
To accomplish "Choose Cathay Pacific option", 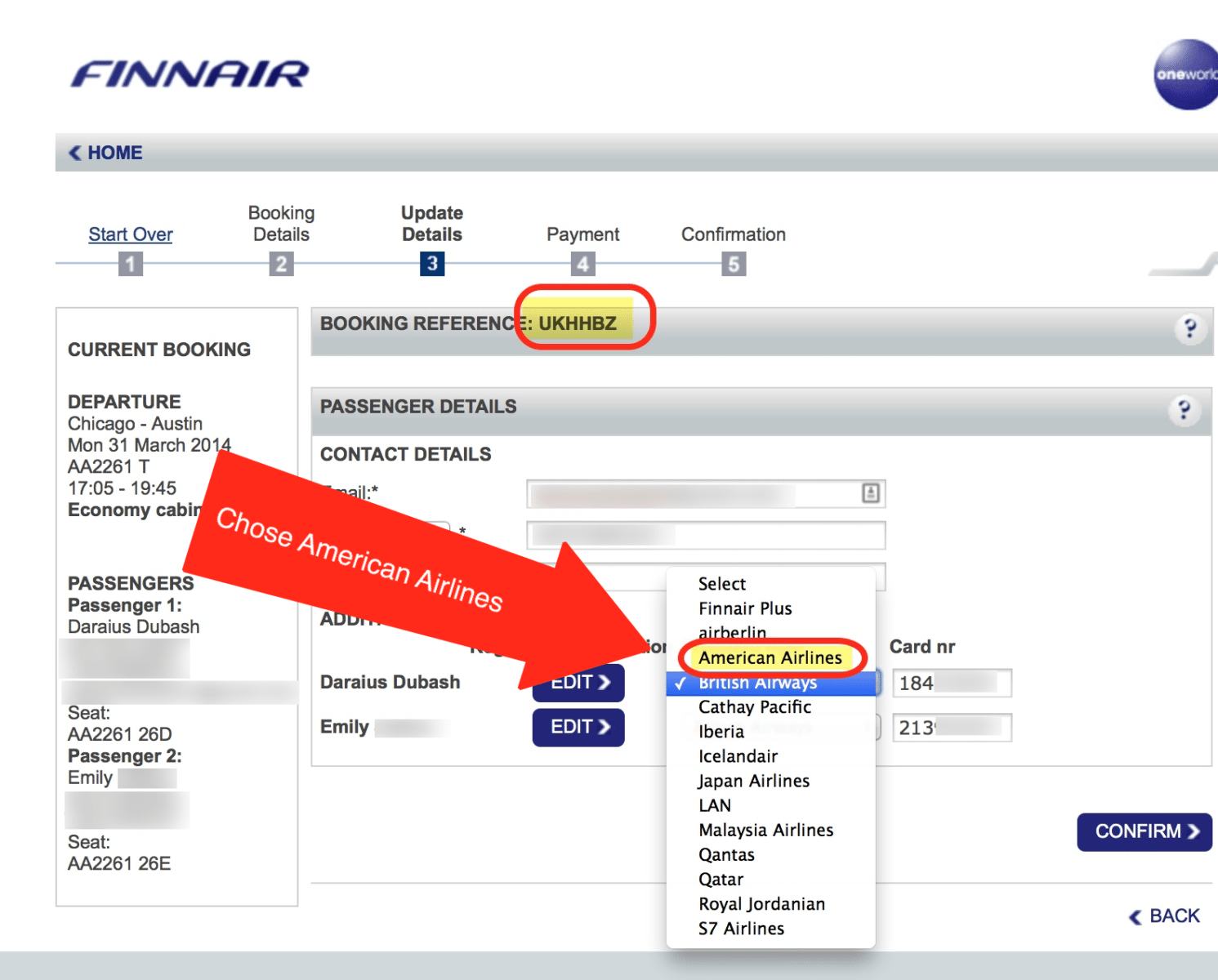I will (770, 707).
